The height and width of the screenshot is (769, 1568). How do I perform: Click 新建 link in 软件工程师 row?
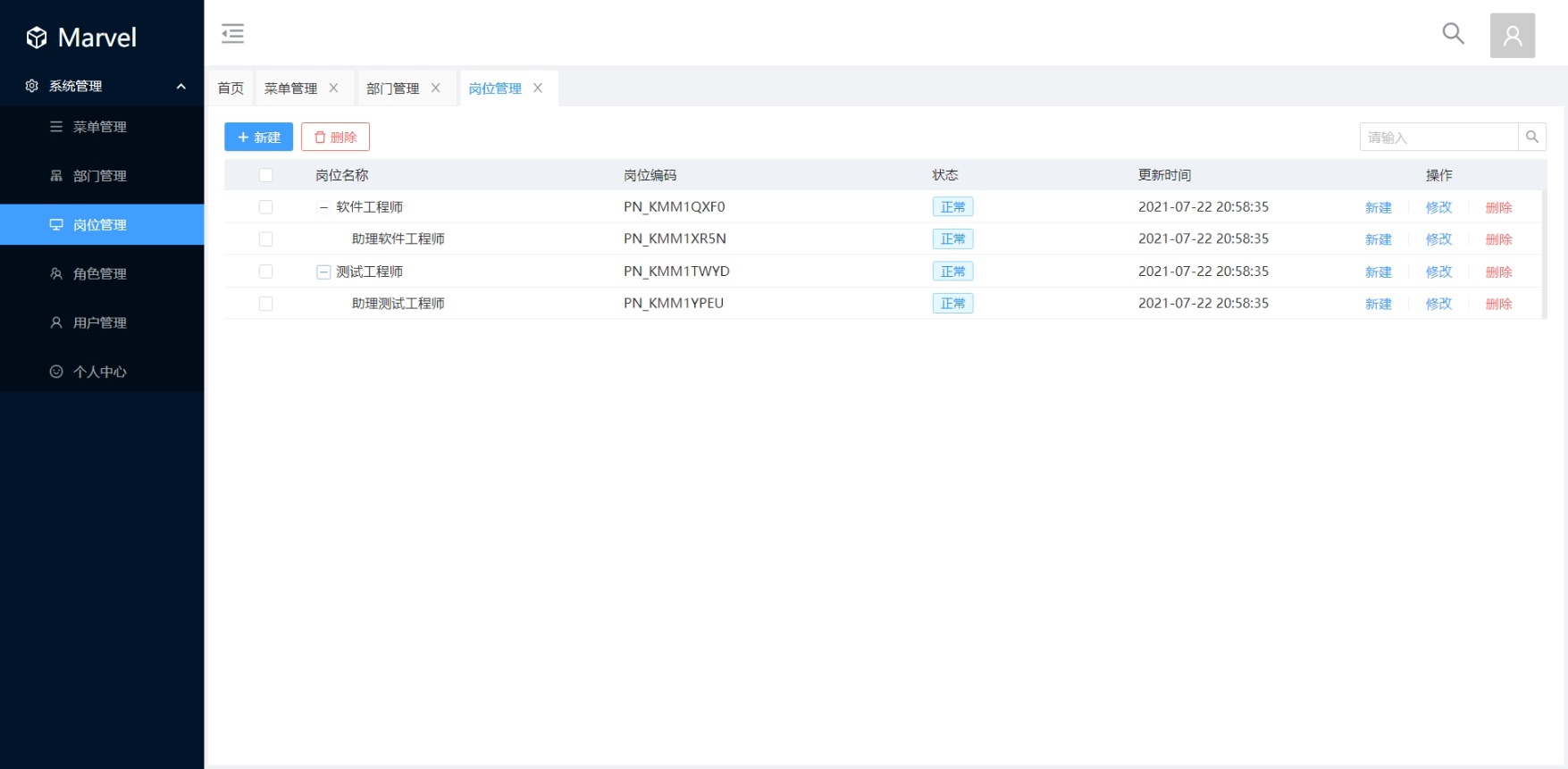tap(1379, 207)
